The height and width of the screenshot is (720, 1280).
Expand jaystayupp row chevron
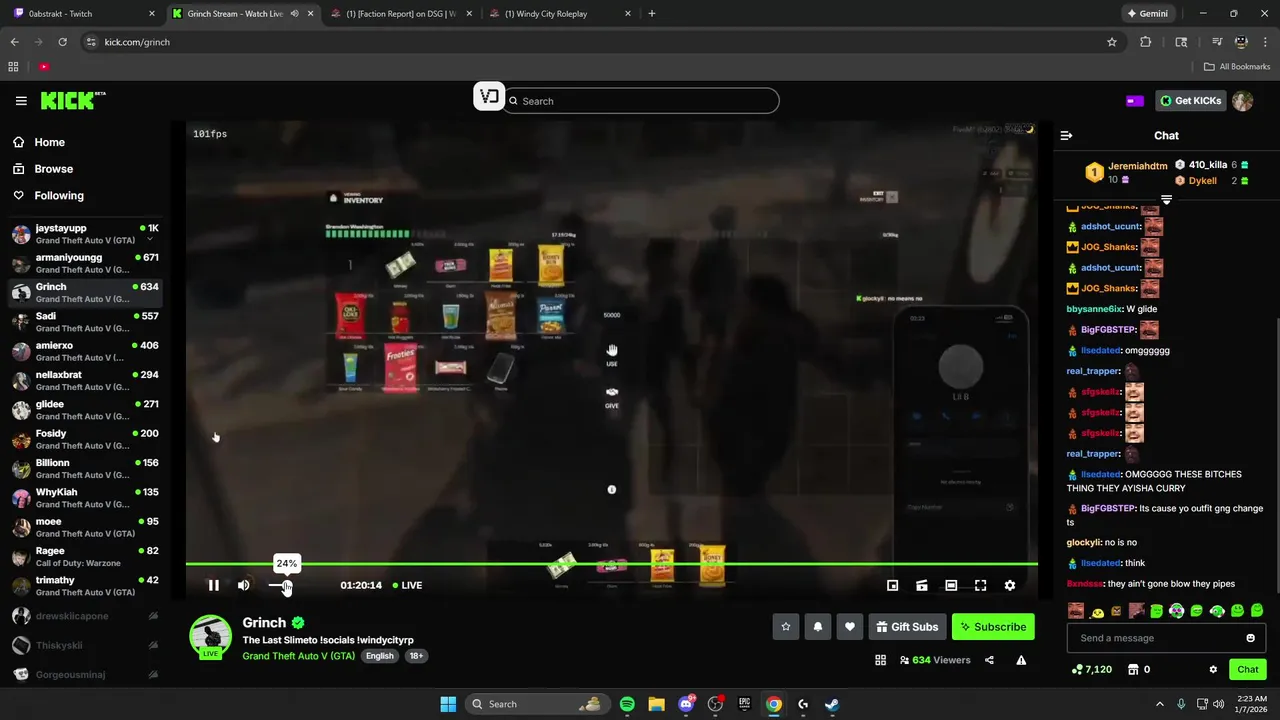150,240
